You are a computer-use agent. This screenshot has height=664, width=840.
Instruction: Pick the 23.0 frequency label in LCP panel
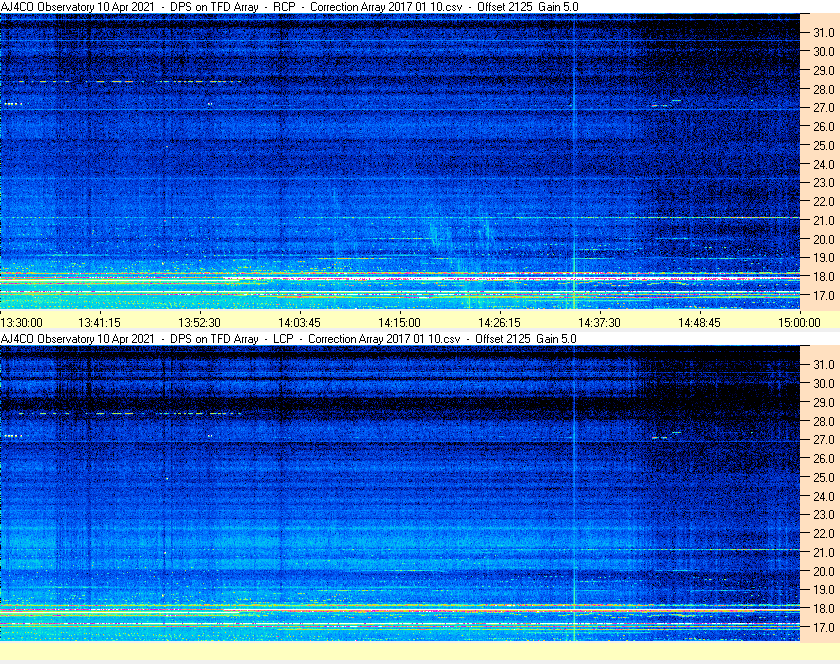coord(824,514)
